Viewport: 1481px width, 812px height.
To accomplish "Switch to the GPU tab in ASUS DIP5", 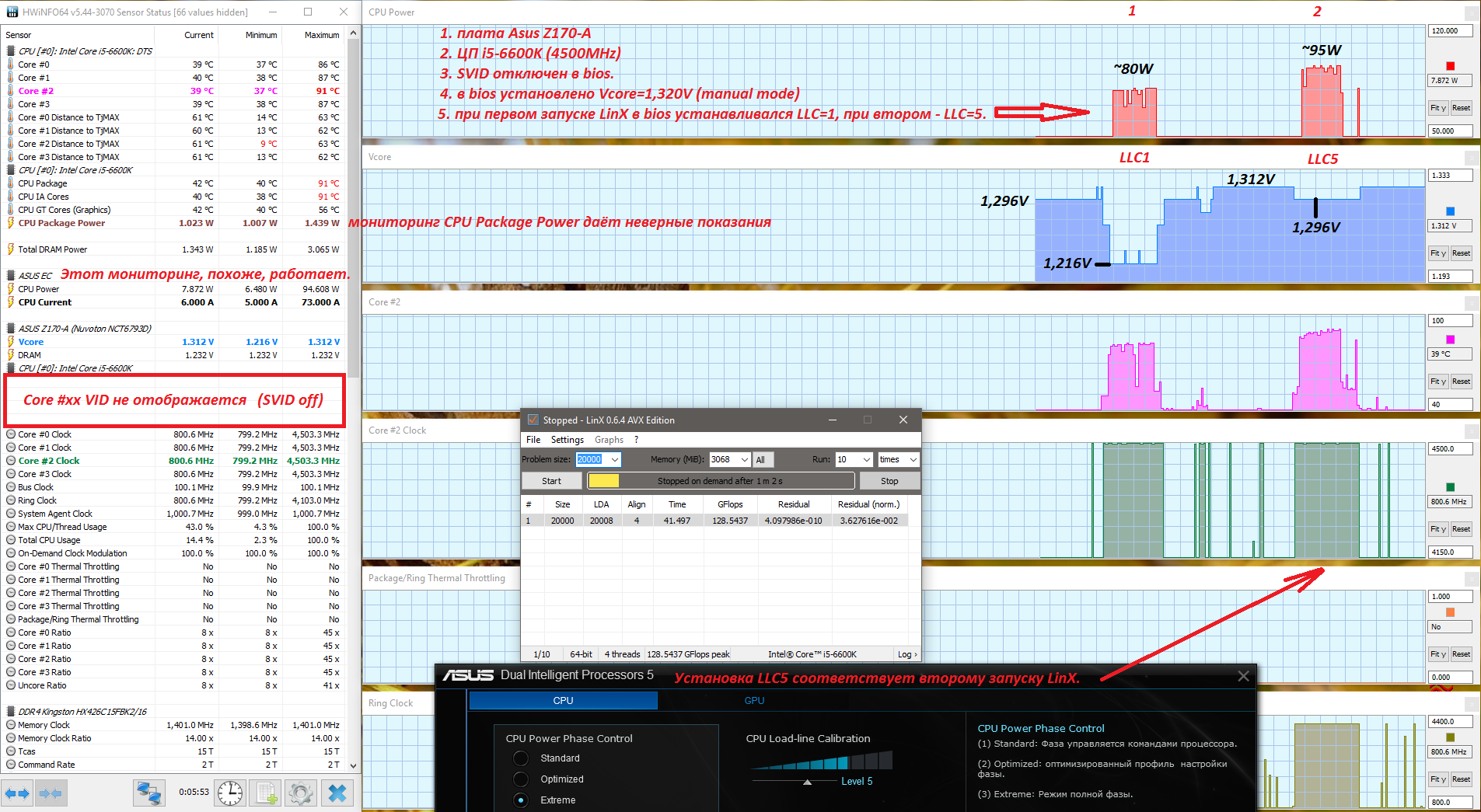I will click(754, 700).
